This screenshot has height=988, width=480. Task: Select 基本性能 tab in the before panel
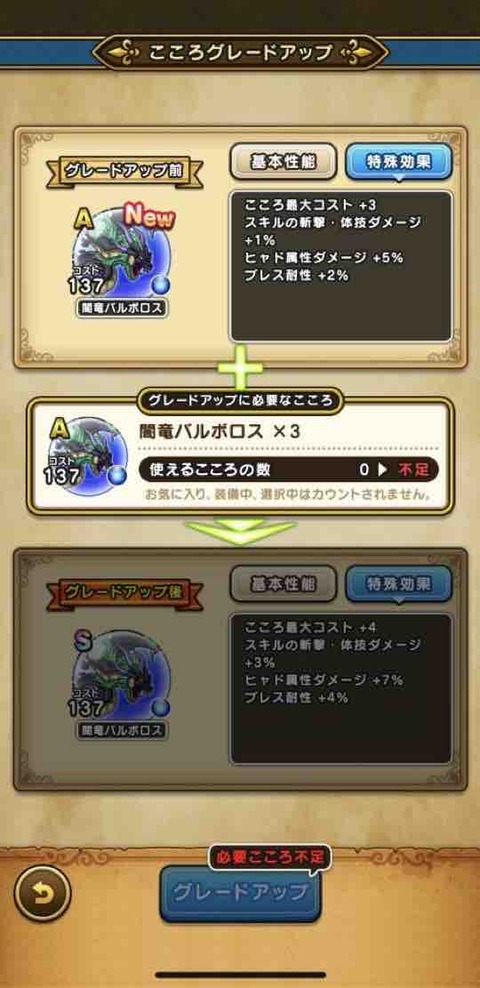click(x=283, y=162)
